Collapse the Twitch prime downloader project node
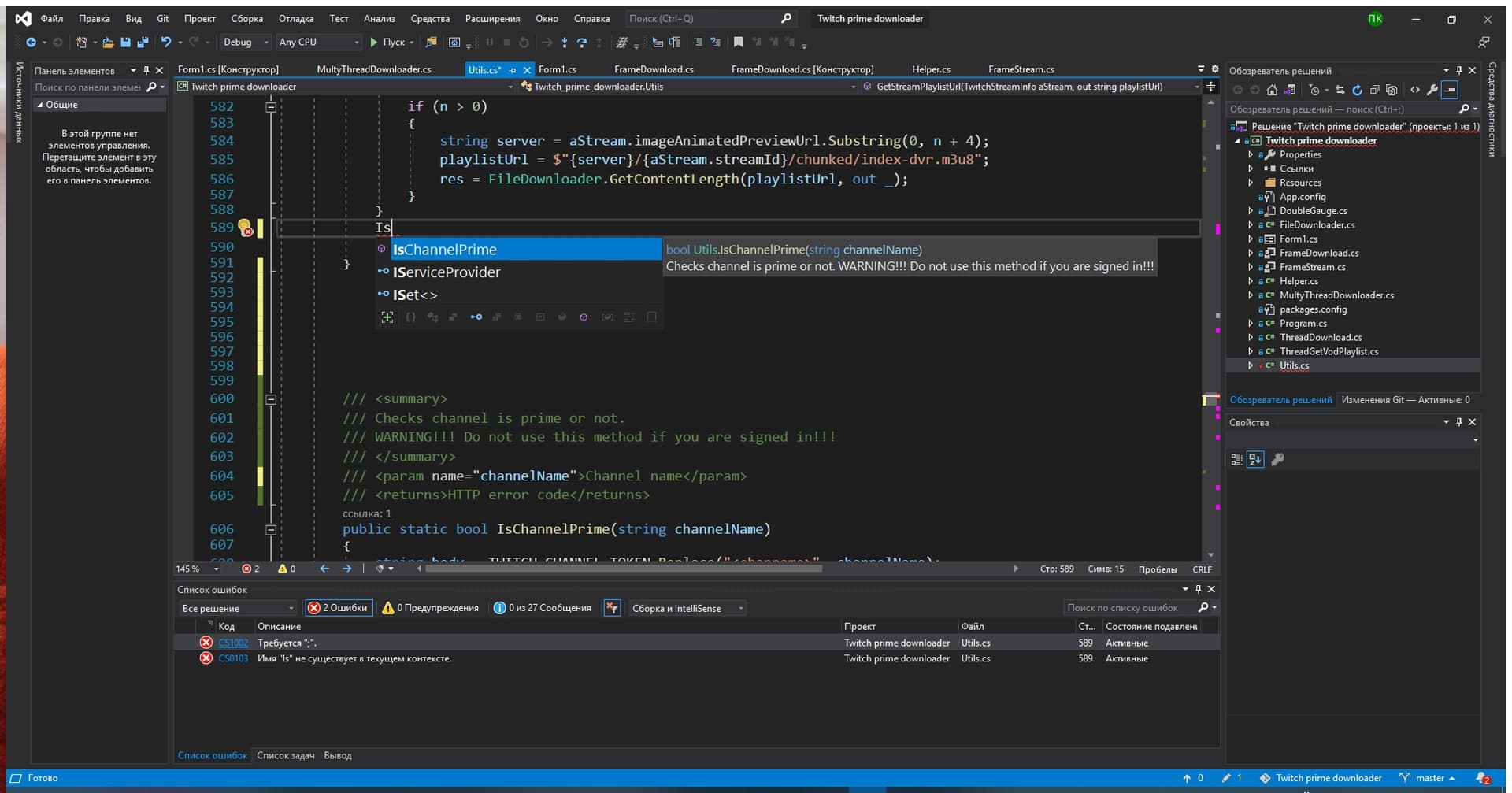The height and width of the screenshot is (793, 1512). click(x=1237, y=141)
